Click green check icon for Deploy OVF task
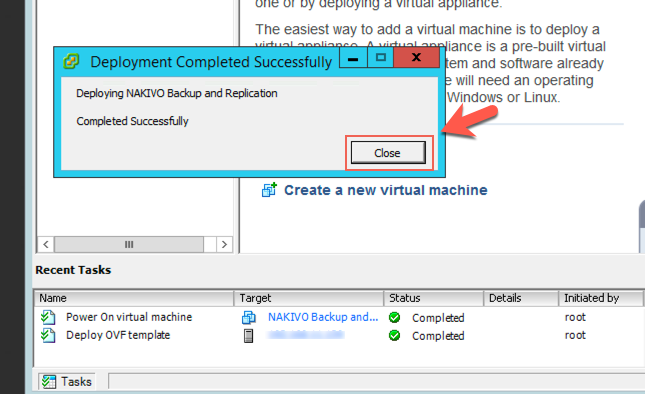 point(394,336)
